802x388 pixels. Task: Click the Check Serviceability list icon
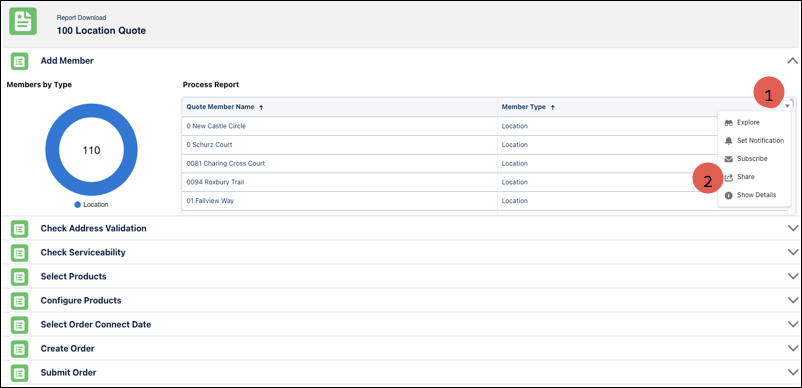point(19,253)
